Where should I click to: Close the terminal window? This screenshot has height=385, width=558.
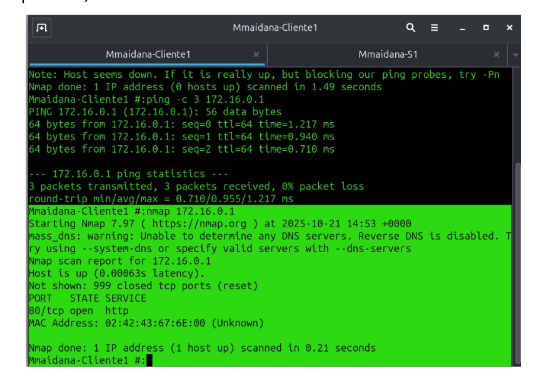pyautogui.click(x=509, y=28)
